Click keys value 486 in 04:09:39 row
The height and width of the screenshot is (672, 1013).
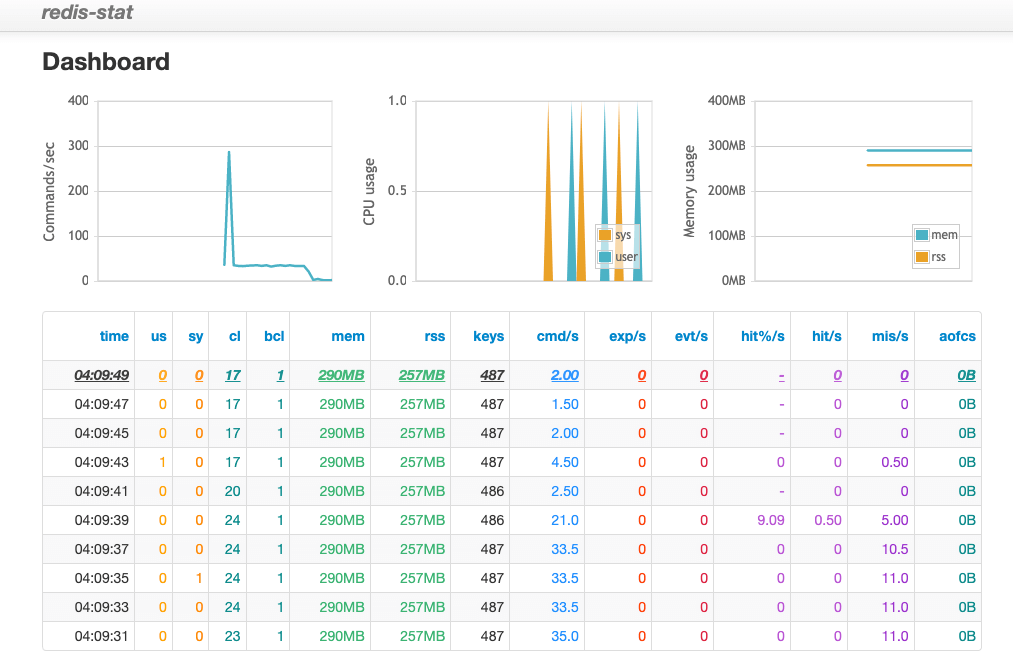tap(492, 521)
